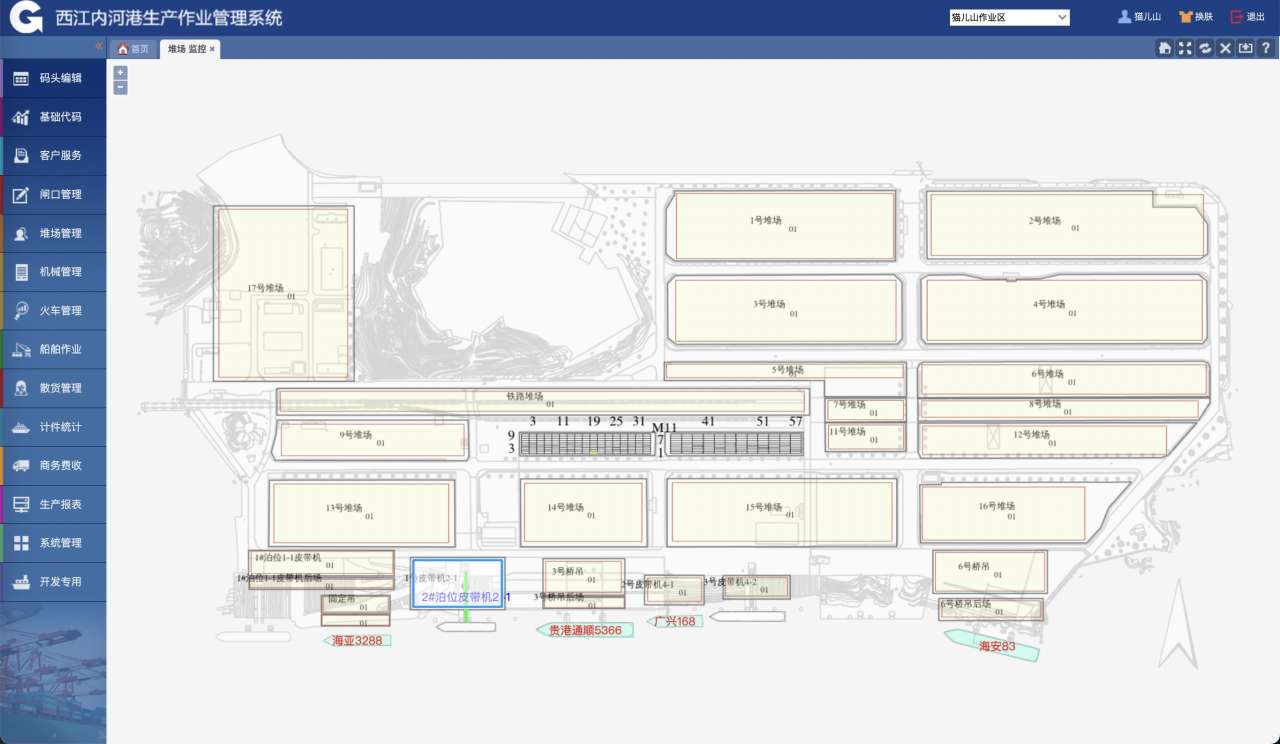The height and width of the screenshot is (744, 1280).
Task: Zoom in the map with the plus button
Action: pos(120,72)
